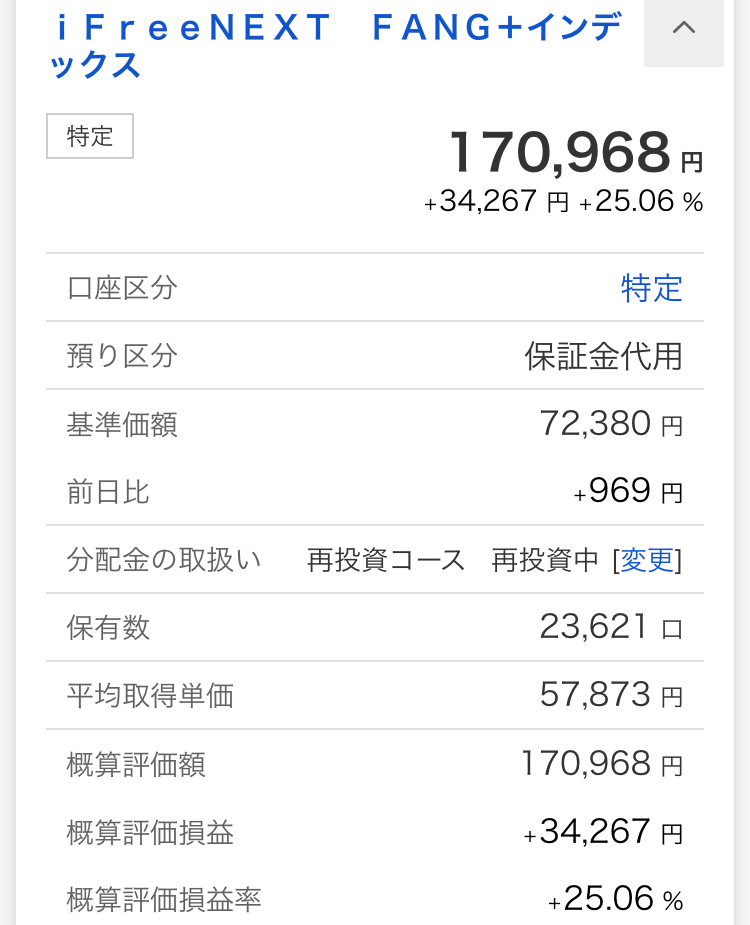Image resolution: width=750 pixels, height=925 pixels.
Task: Click the boxed 特定 account tag
Action: click(90, 136)
